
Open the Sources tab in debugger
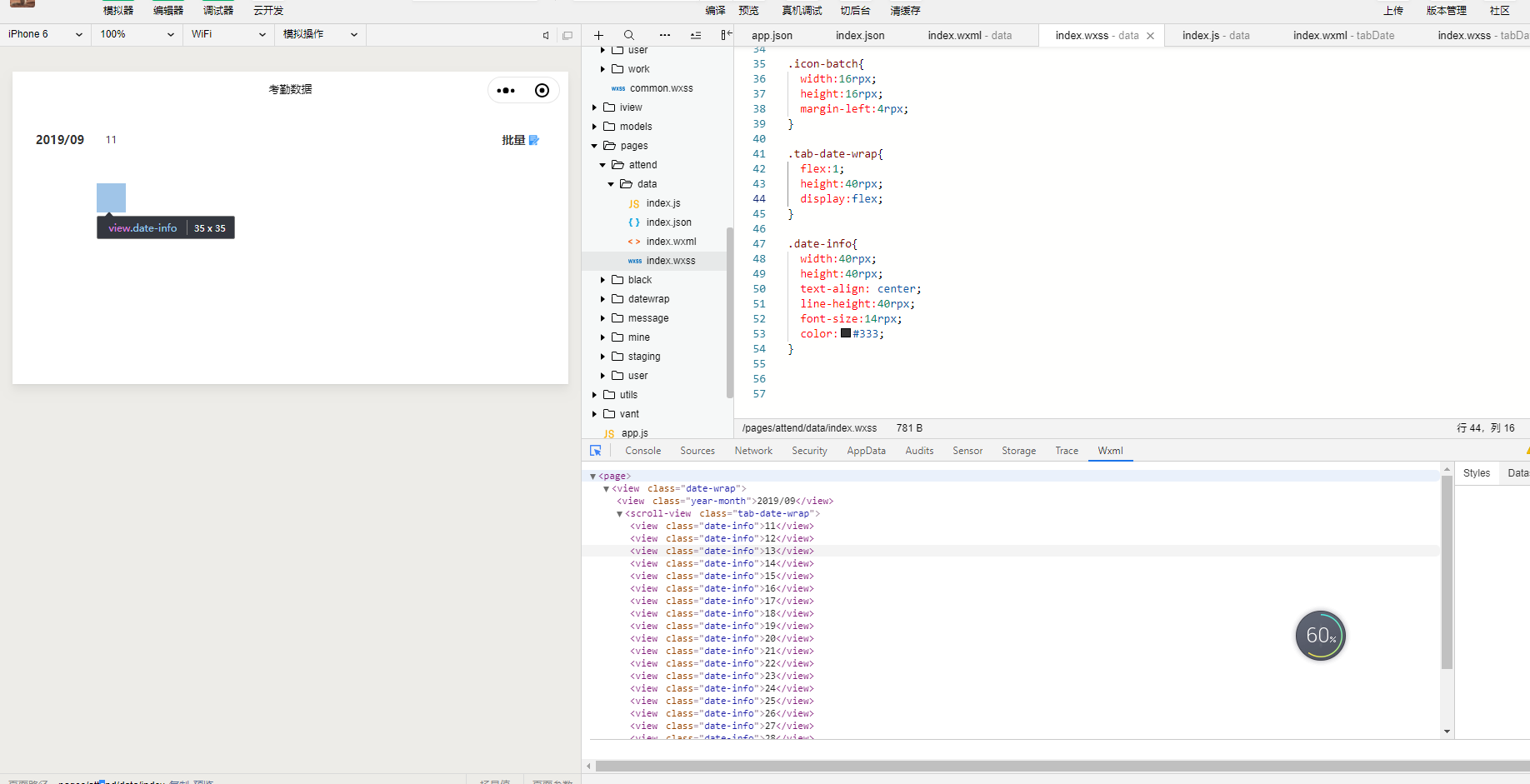pos(697,451)
